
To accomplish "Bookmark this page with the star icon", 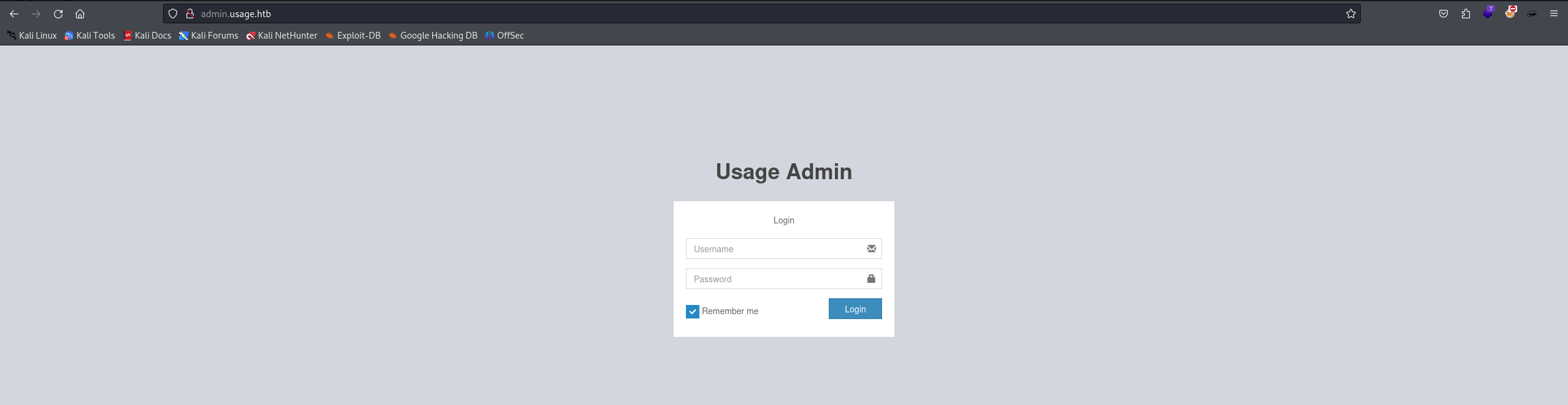I will coord(1350,13).
